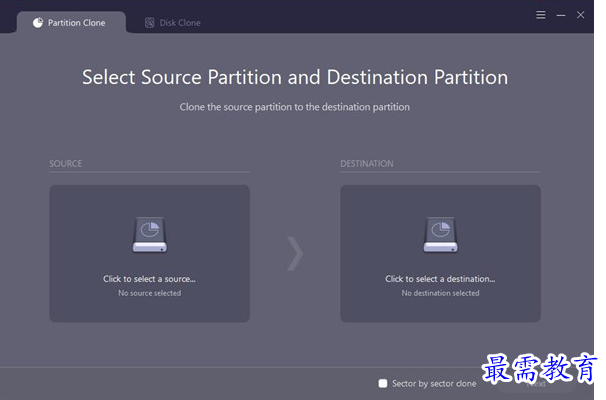The image size is (606, 400).
Task: Minimize the application window
Action: click(x=561, y=15)
